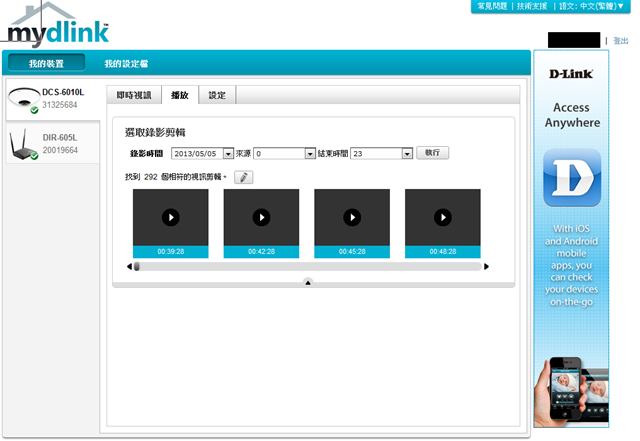Screen dimensions: 640x441
Task: Select the DCS-6010L camera device icon
Action: (24, 99)
